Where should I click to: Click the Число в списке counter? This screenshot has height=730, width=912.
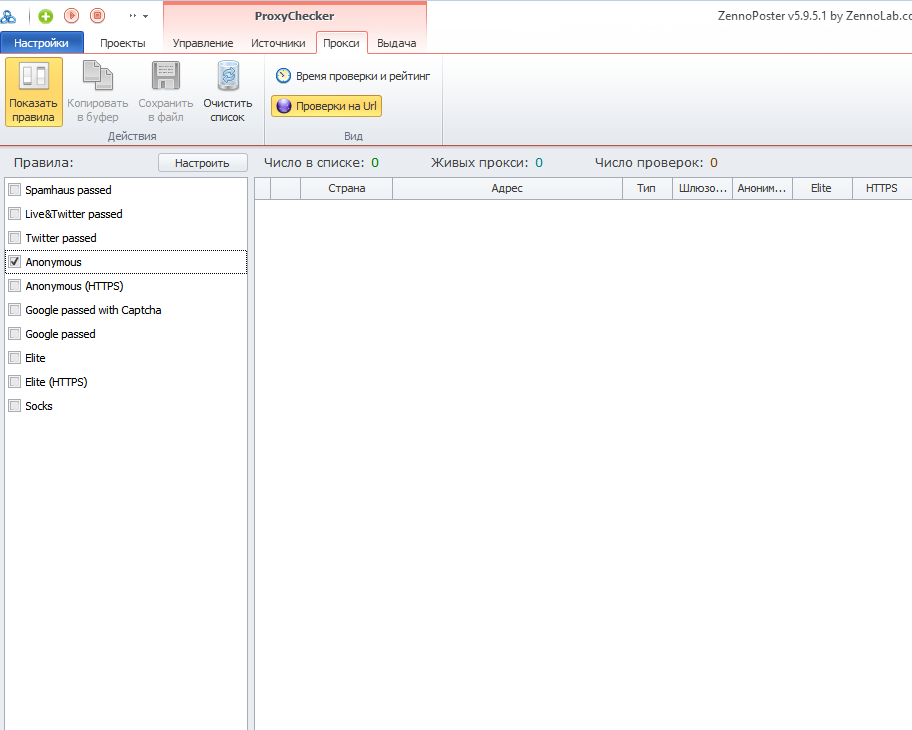(321, 163)
